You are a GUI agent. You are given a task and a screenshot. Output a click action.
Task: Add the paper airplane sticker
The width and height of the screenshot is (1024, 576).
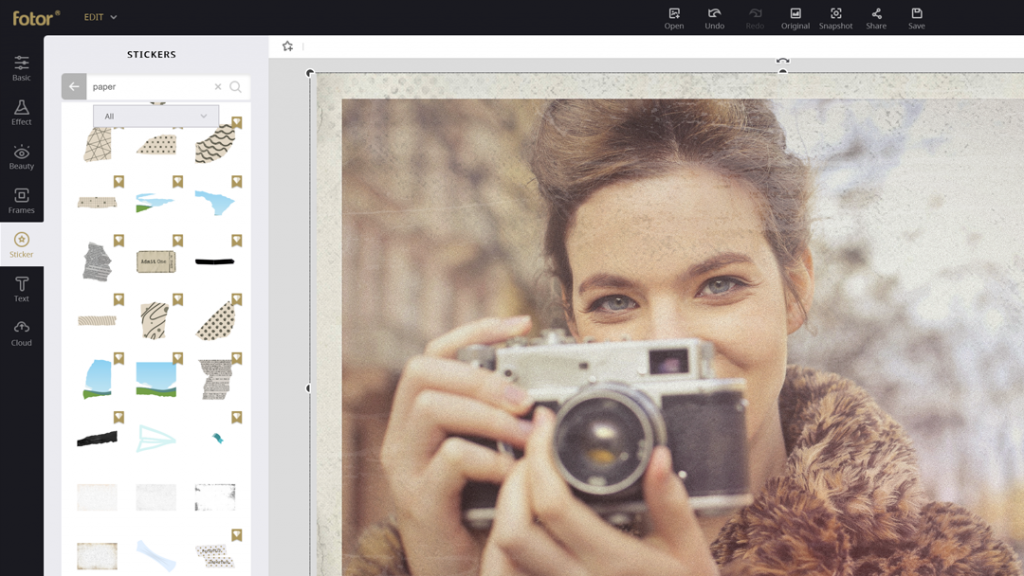coord(156,438)
